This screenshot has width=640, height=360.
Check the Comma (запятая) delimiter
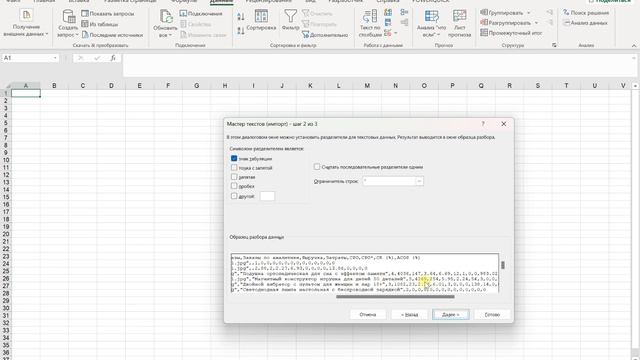pos(234,177)
